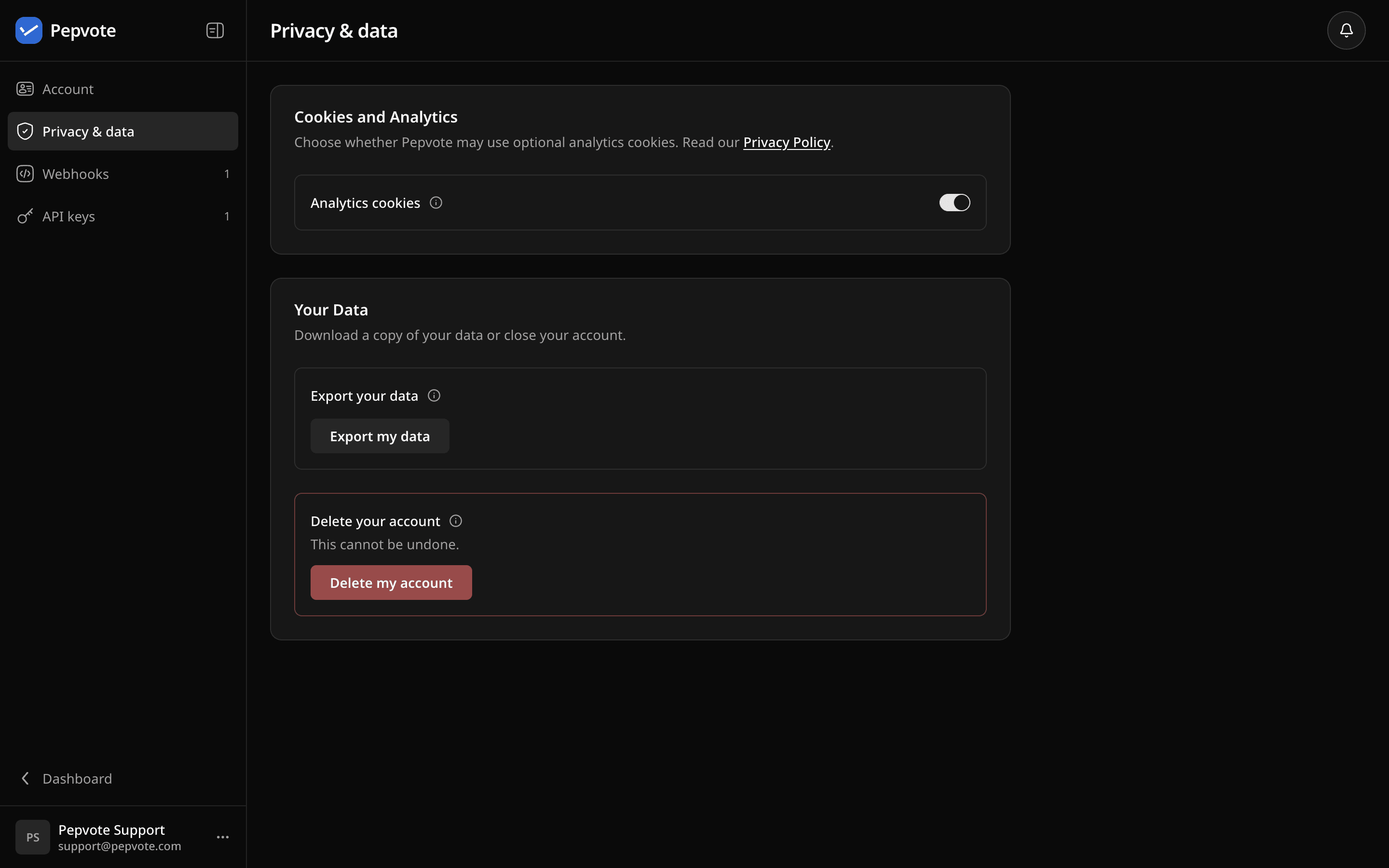Click the API keys key icon
The image size is (1389, 868).
pos(25,217)
